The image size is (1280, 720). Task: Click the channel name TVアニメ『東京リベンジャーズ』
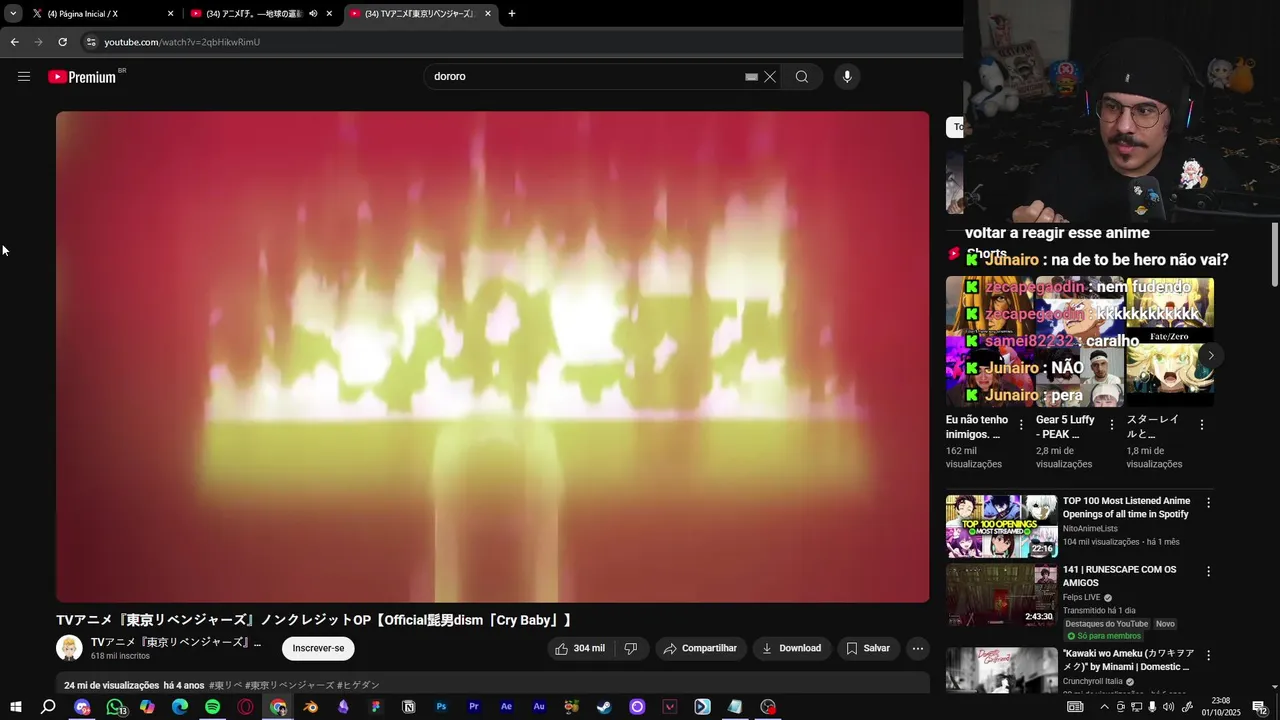tap(176, 642)
